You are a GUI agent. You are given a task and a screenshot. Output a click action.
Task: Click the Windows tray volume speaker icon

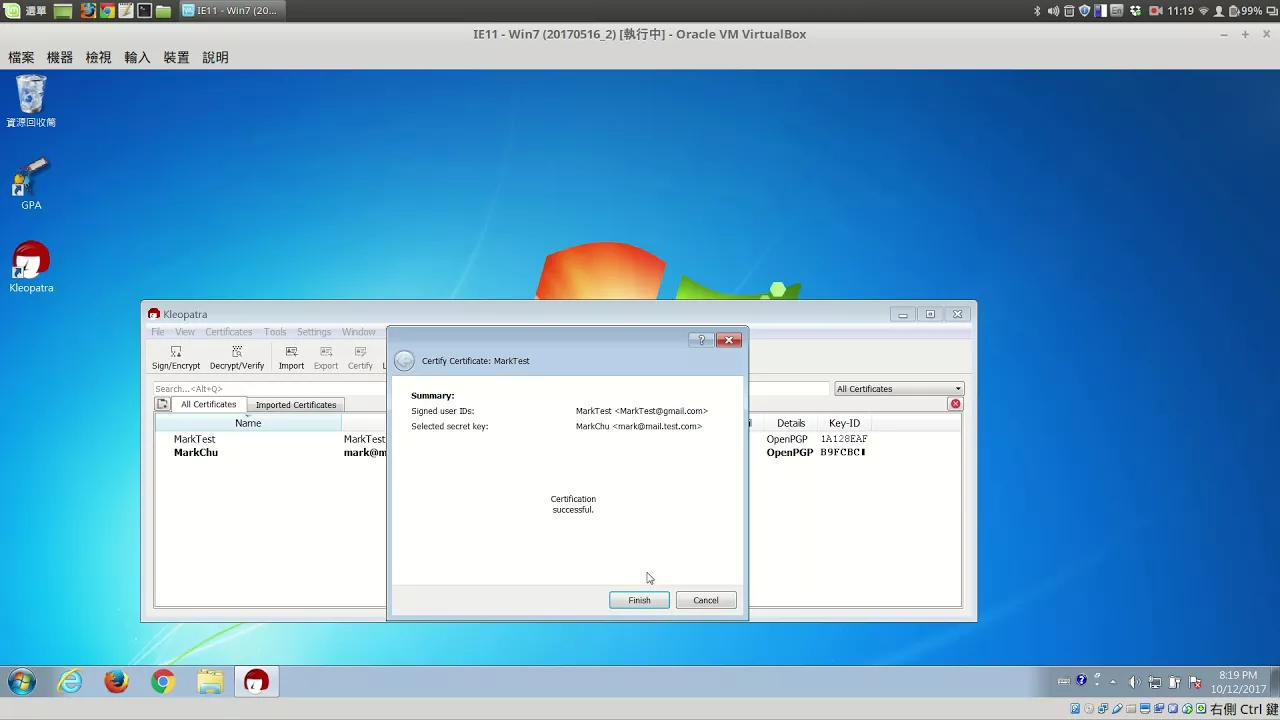[1134, 682]
